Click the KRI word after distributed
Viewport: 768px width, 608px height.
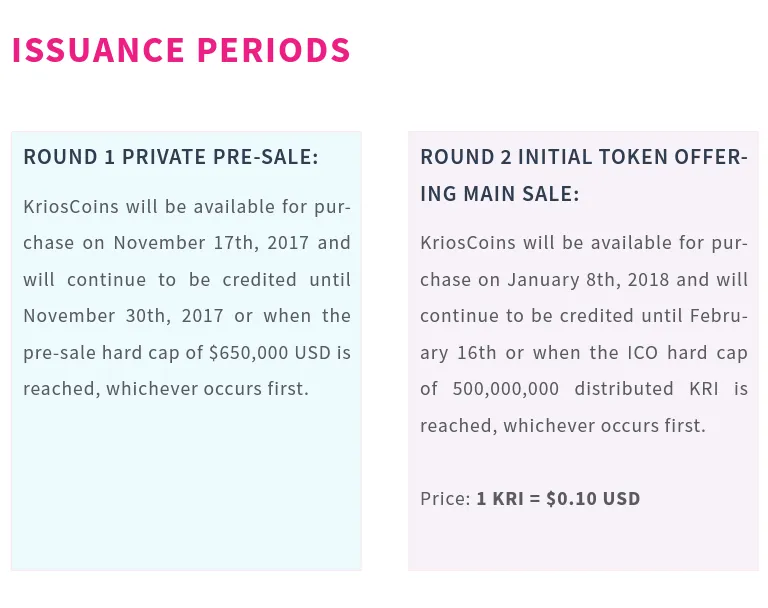[x=703, y=389]
